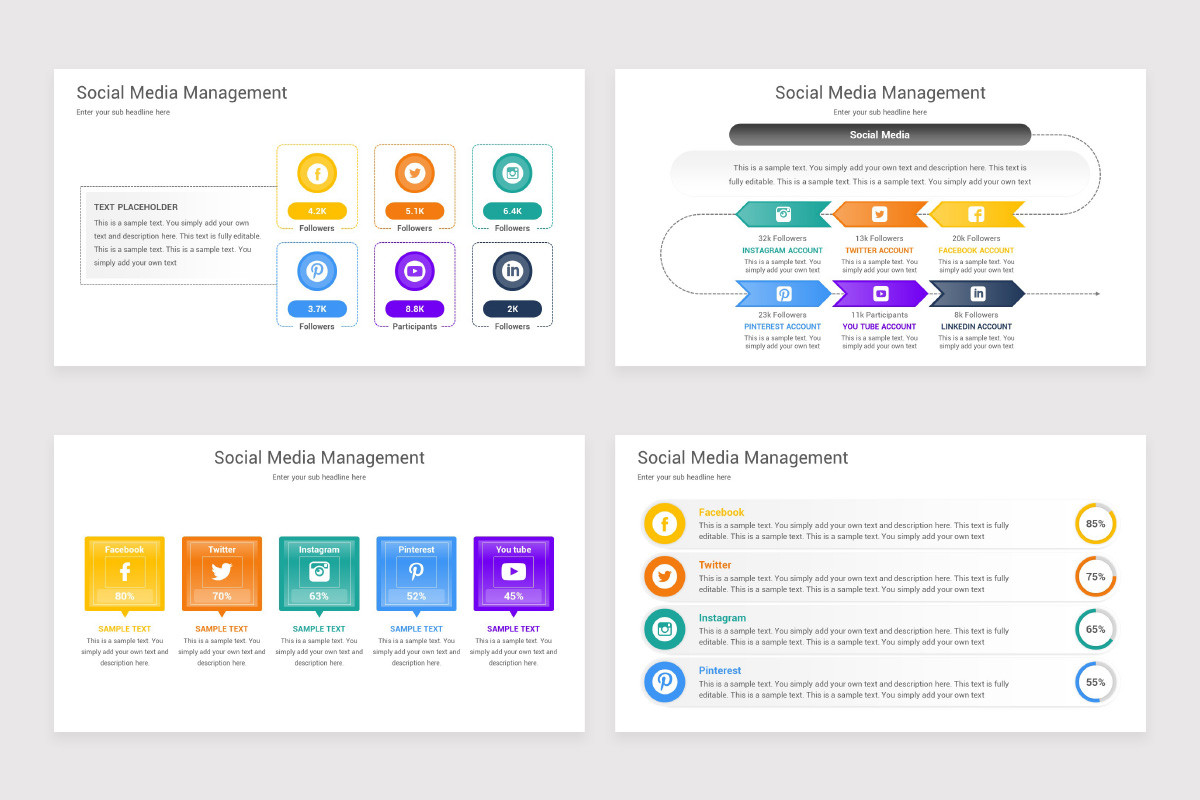Viewport: 1200px width, 800px height.
Task: Select the Pinterest title in the 55% row
Action: 720,671
